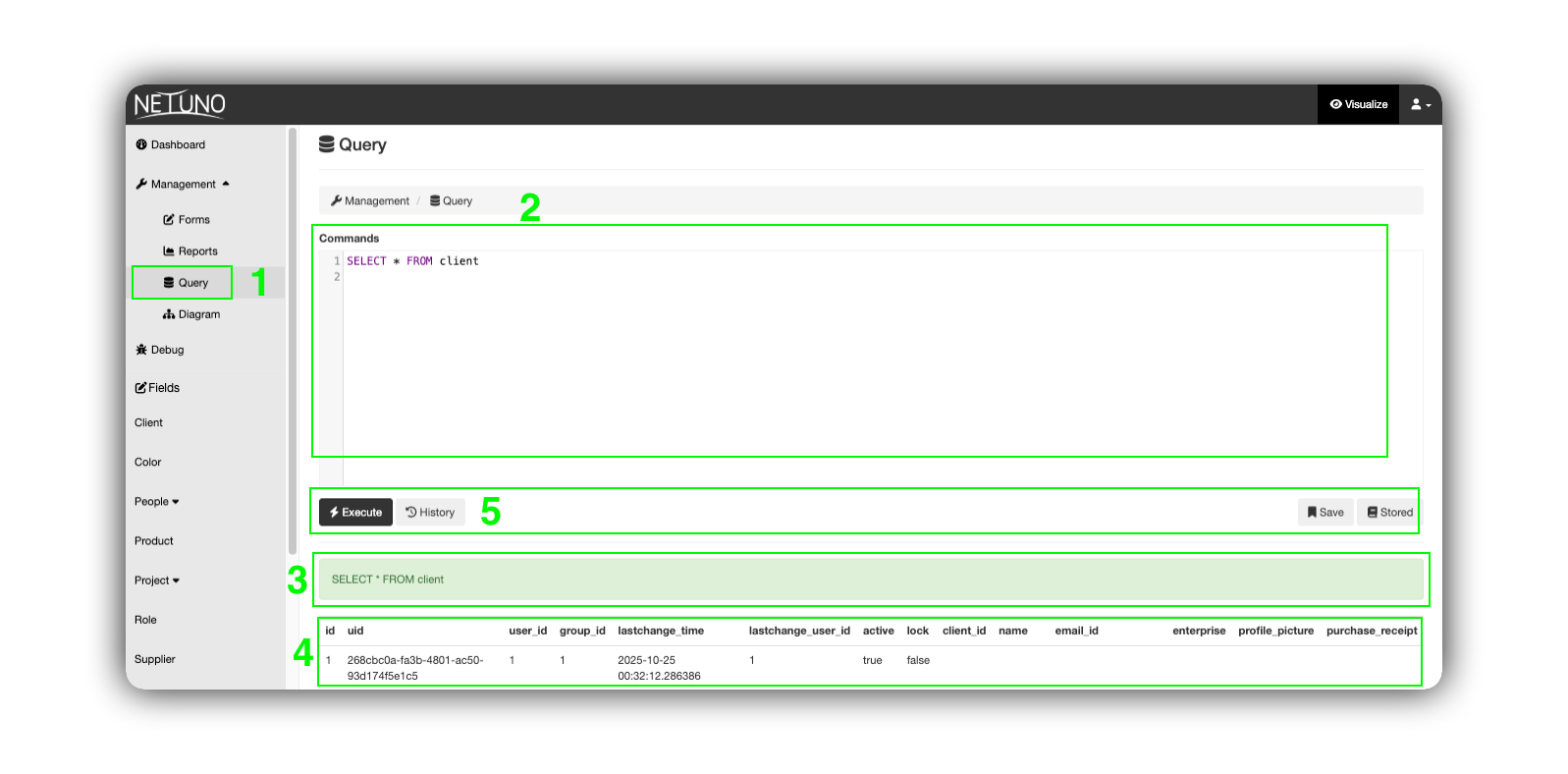This screenshot has height=774, width=1568.
Task: Click the 'lock' value false
Action: pos(918,660)
